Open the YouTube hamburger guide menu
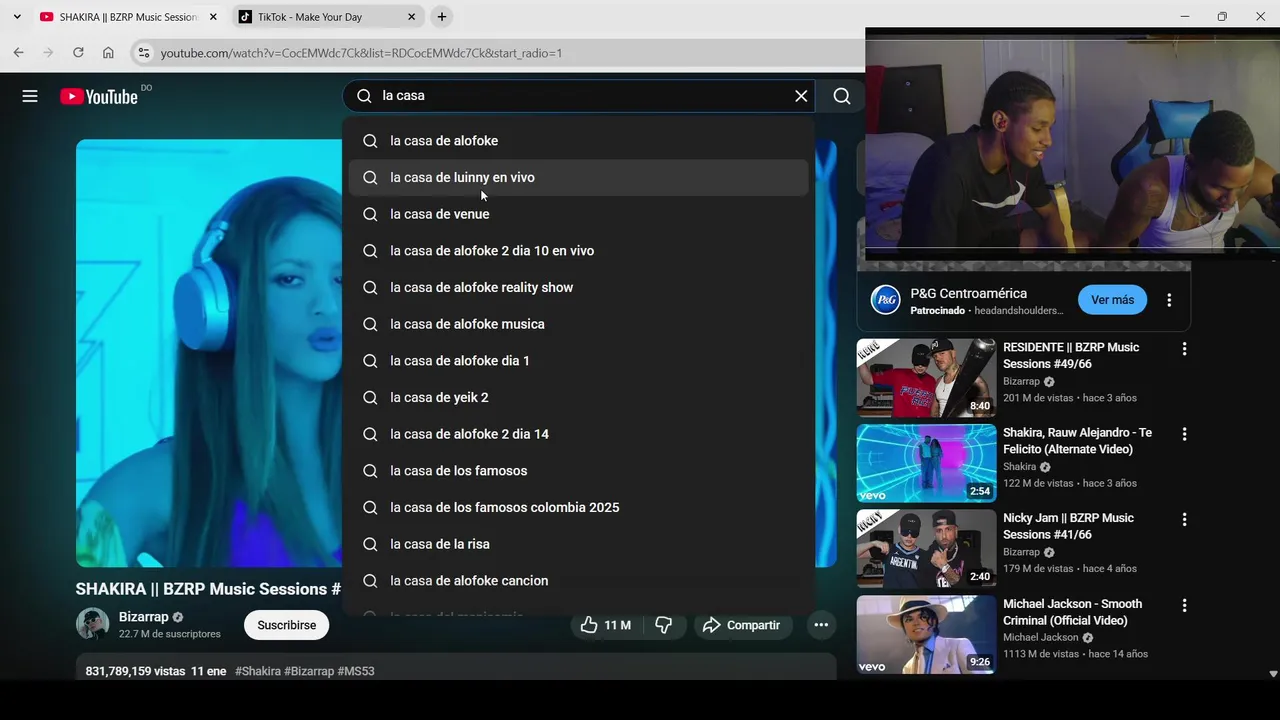 tap(30, 96)
